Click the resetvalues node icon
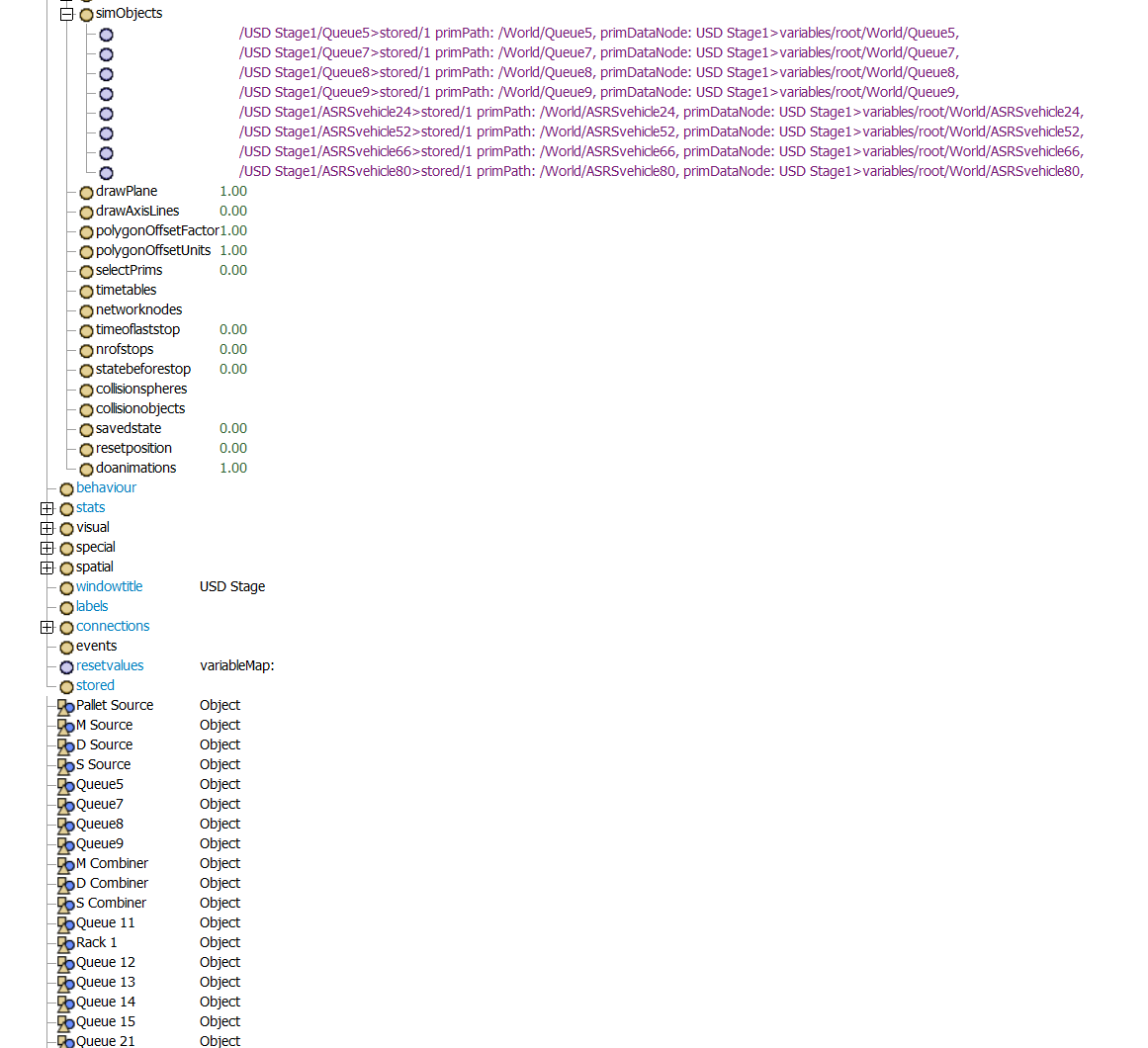The image size is (1148, 1048). (x=66, y=666)
